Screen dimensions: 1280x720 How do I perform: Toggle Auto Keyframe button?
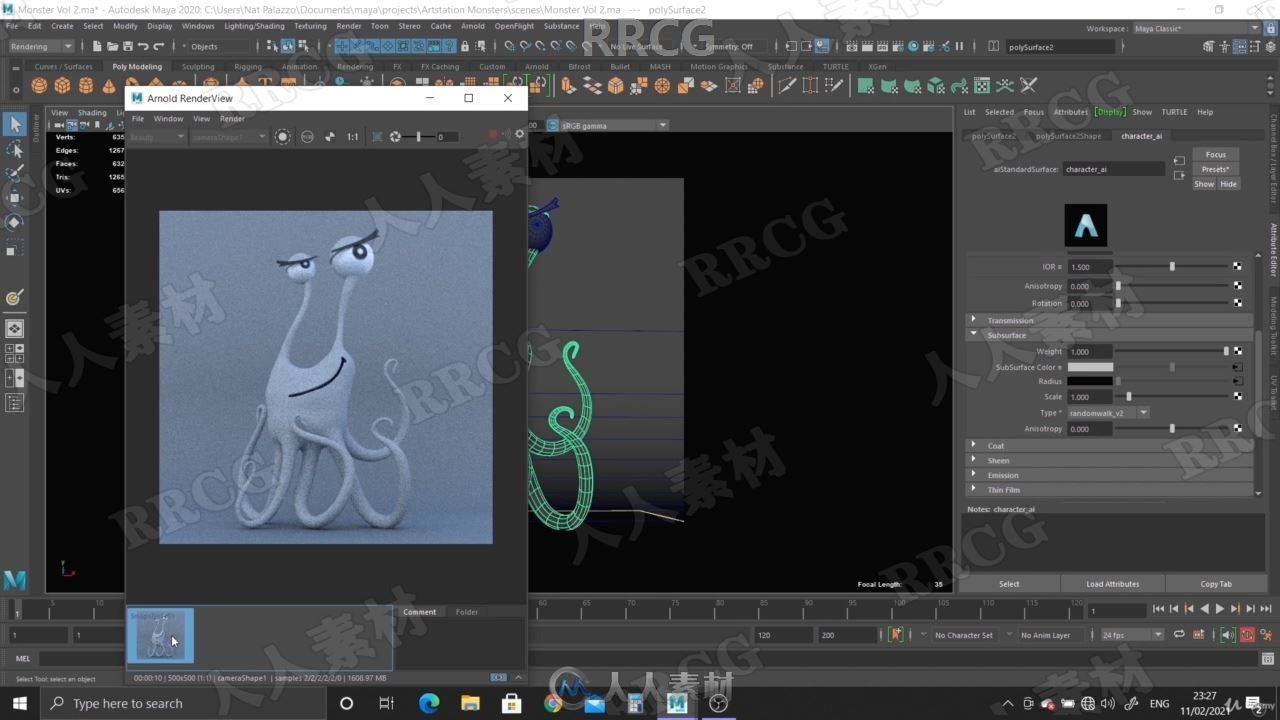1247,635
